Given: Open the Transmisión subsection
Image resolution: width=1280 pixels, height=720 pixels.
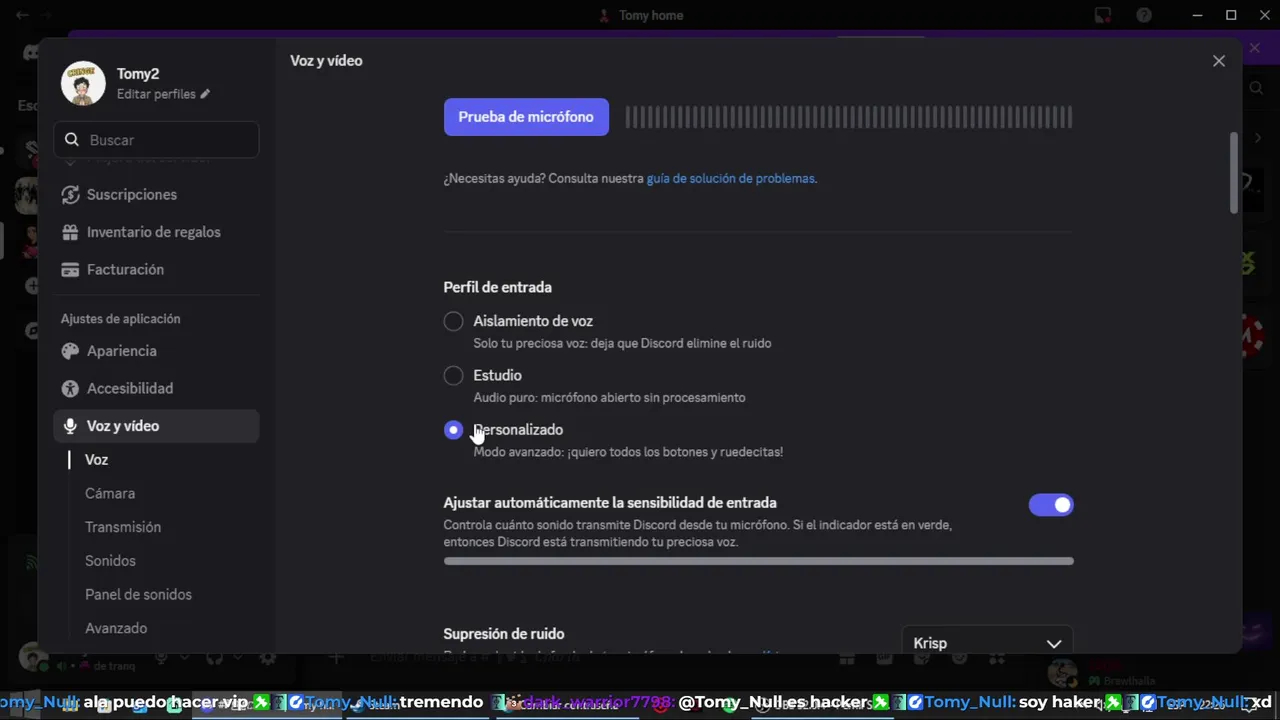Looking at the screenshot, I should (x=123, y=527).
